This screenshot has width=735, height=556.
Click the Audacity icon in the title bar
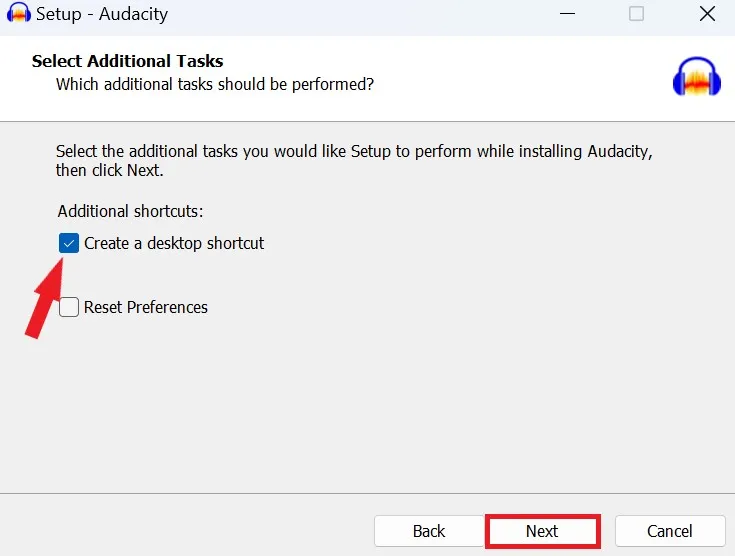point(18,15)
